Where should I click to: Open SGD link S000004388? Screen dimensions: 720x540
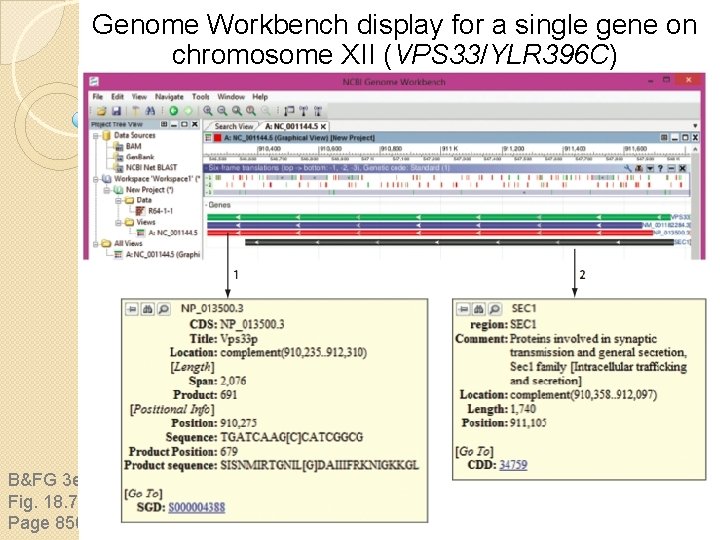coord(197,507)
